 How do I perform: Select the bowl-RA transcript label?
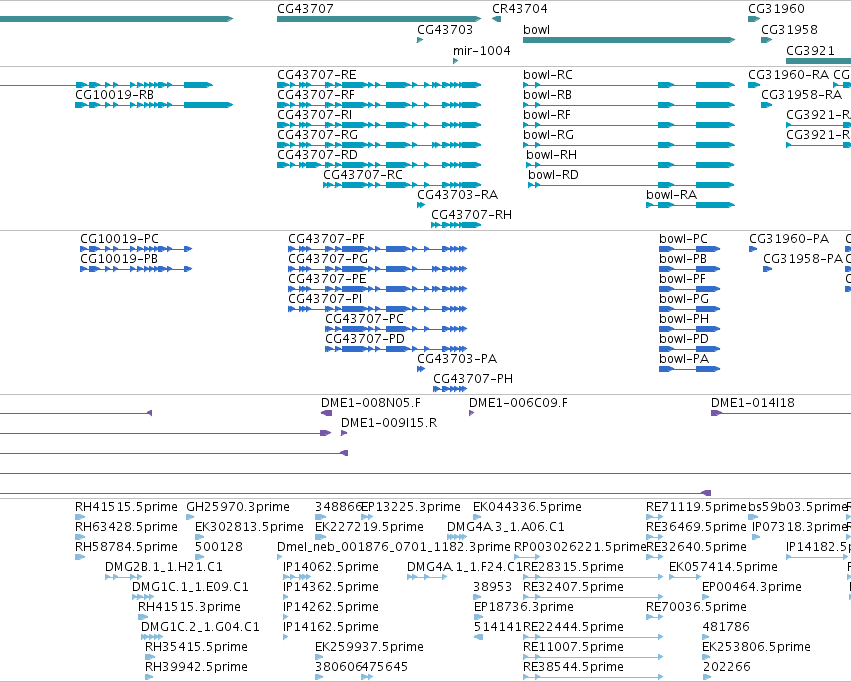[671, 195]
